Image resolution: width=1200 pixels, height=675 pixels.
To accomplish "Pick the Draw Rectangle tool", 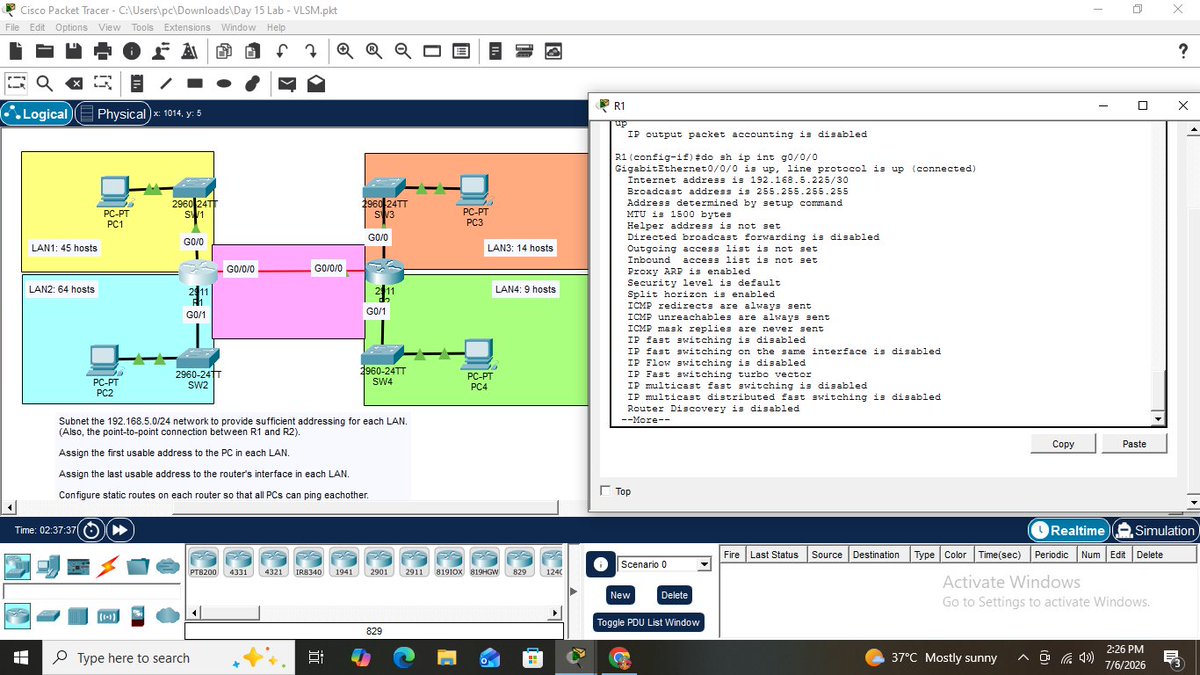I will click(x=195, y=84).
